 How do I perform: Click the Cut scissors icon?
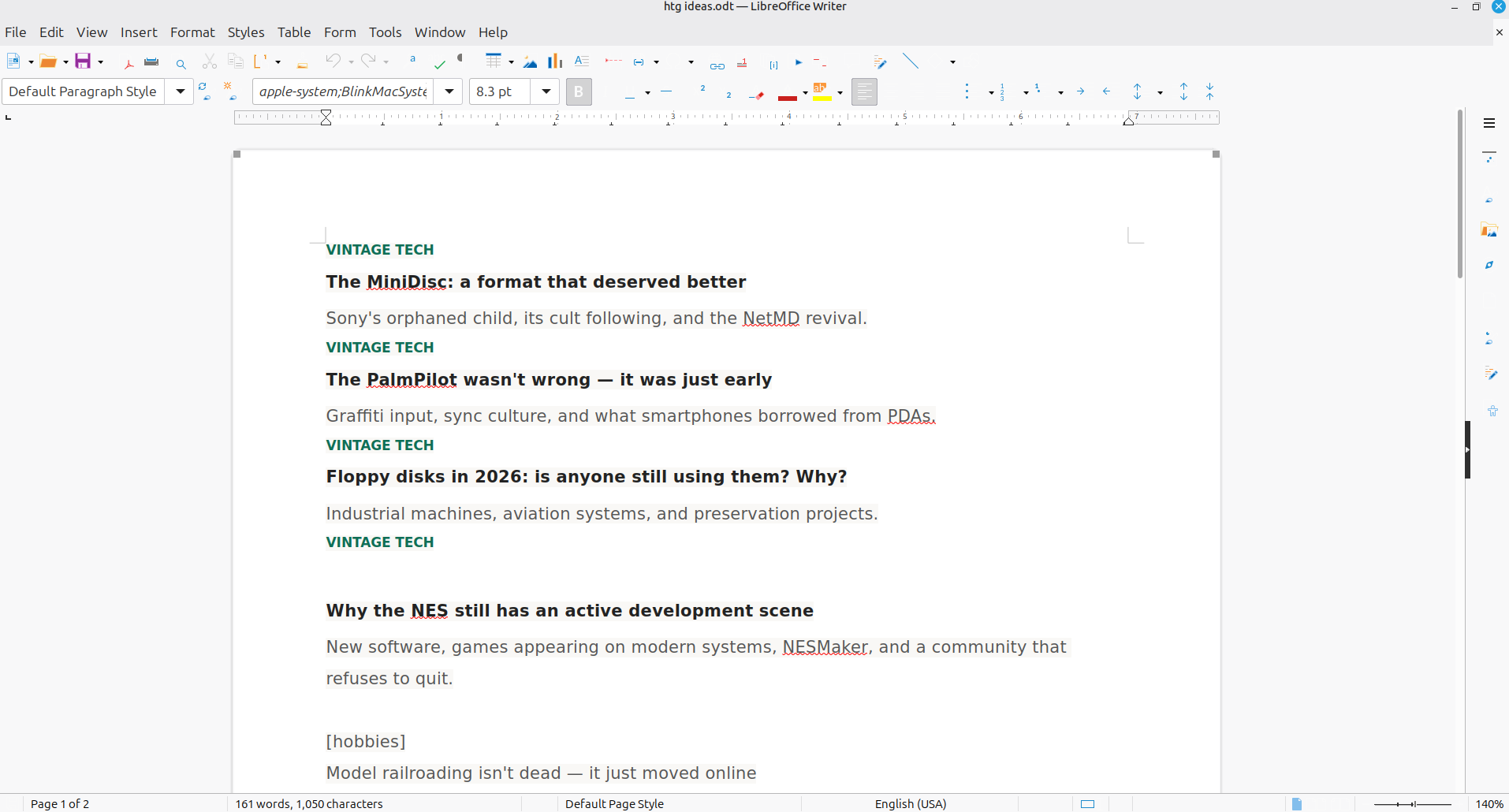tap(209, 61)
